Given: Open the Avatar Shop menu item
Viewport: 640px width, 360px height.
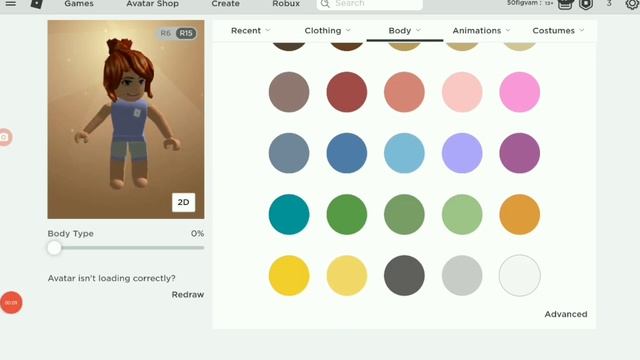Looking at the screenshot, I should click(152, 4).
